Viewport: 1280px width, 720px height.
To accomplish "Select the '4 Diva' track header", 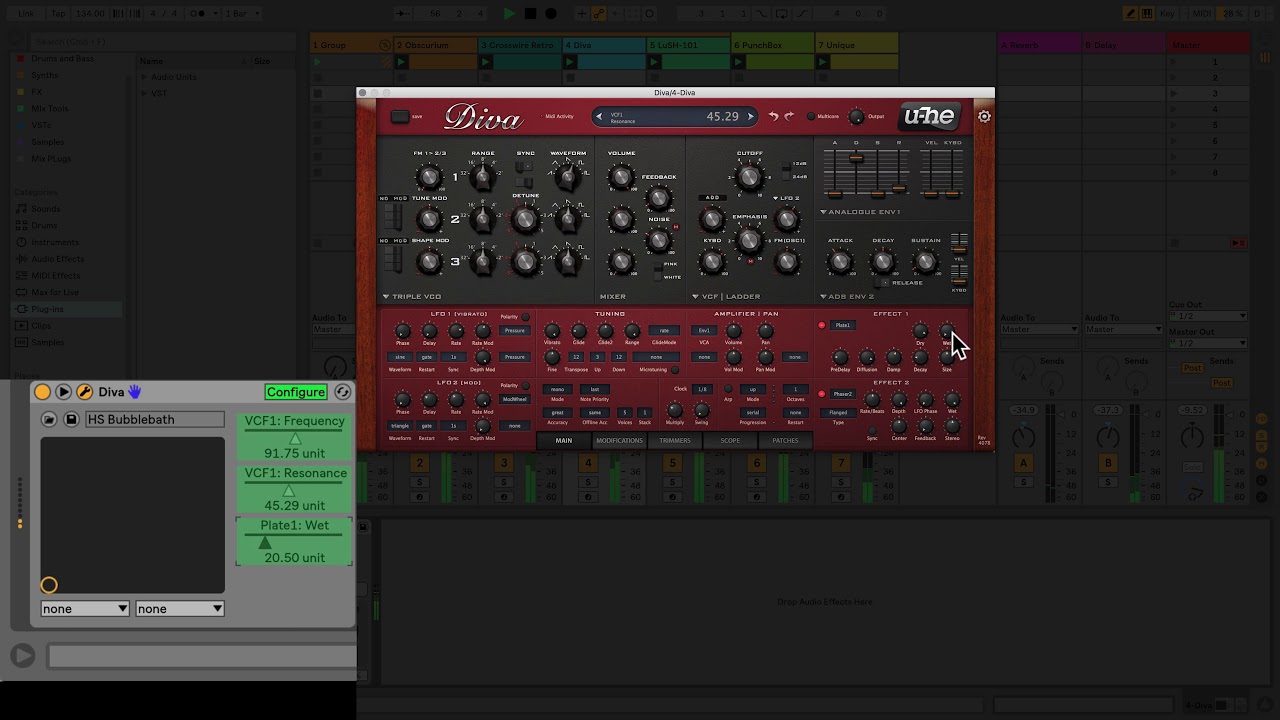I will tap(604, 45).
